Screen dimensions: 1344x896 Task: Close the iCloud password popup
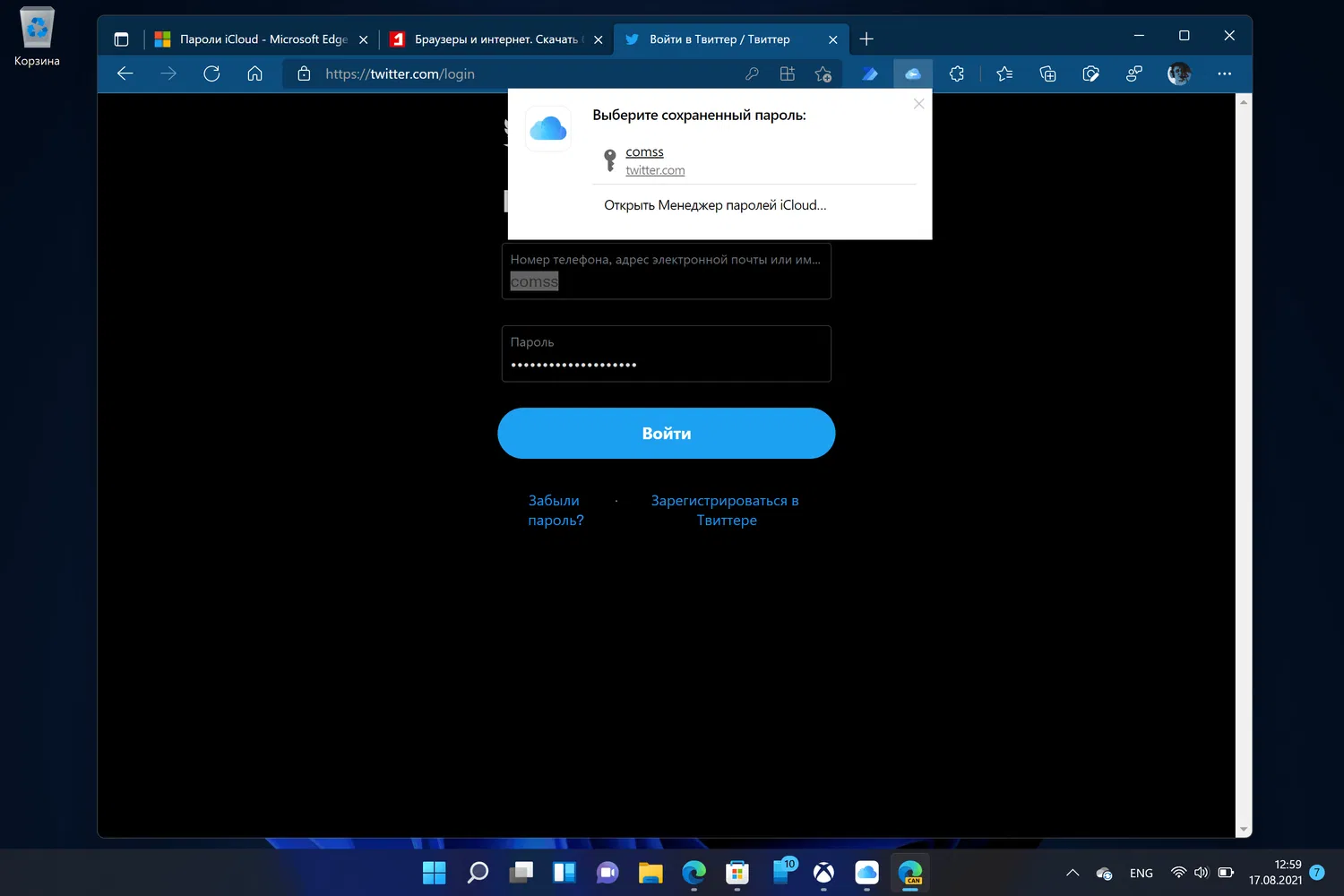point(918,104)
